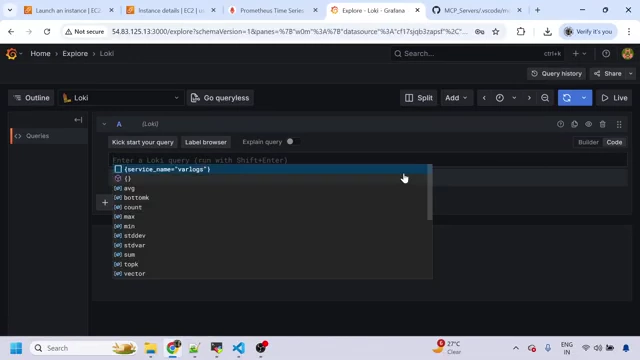Click the Split button
640x360 pixels.
point(418,98)
